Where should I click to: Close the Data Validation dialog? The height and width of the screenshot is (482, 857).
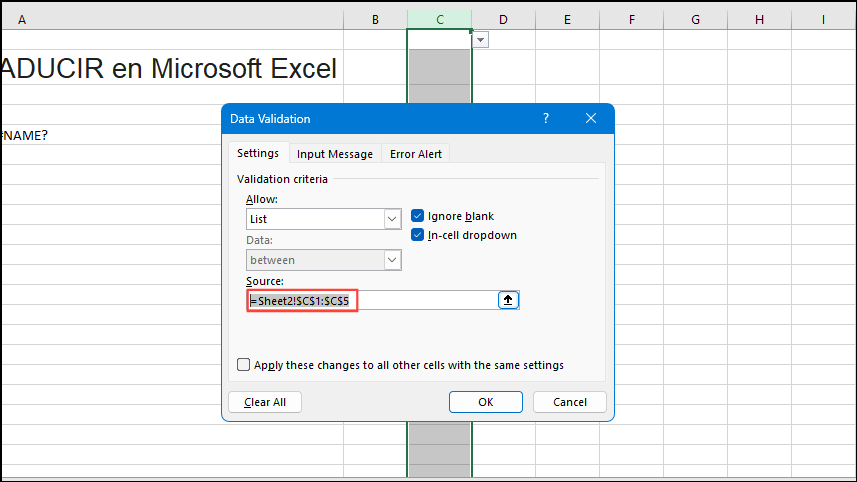click(591, 119)
